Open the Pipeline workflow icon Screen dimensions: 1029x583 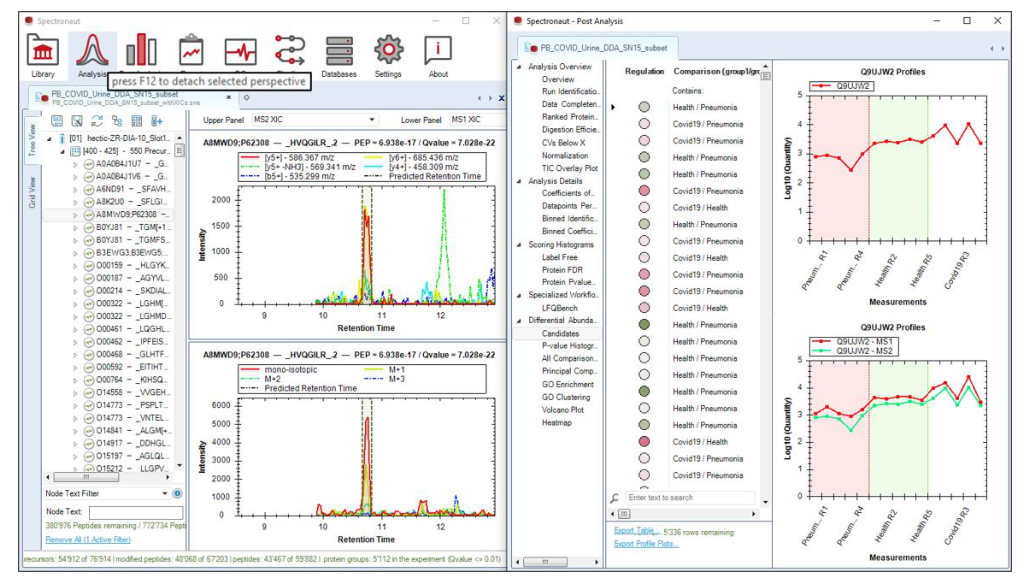pyautogui.click(x=289, y=51)
